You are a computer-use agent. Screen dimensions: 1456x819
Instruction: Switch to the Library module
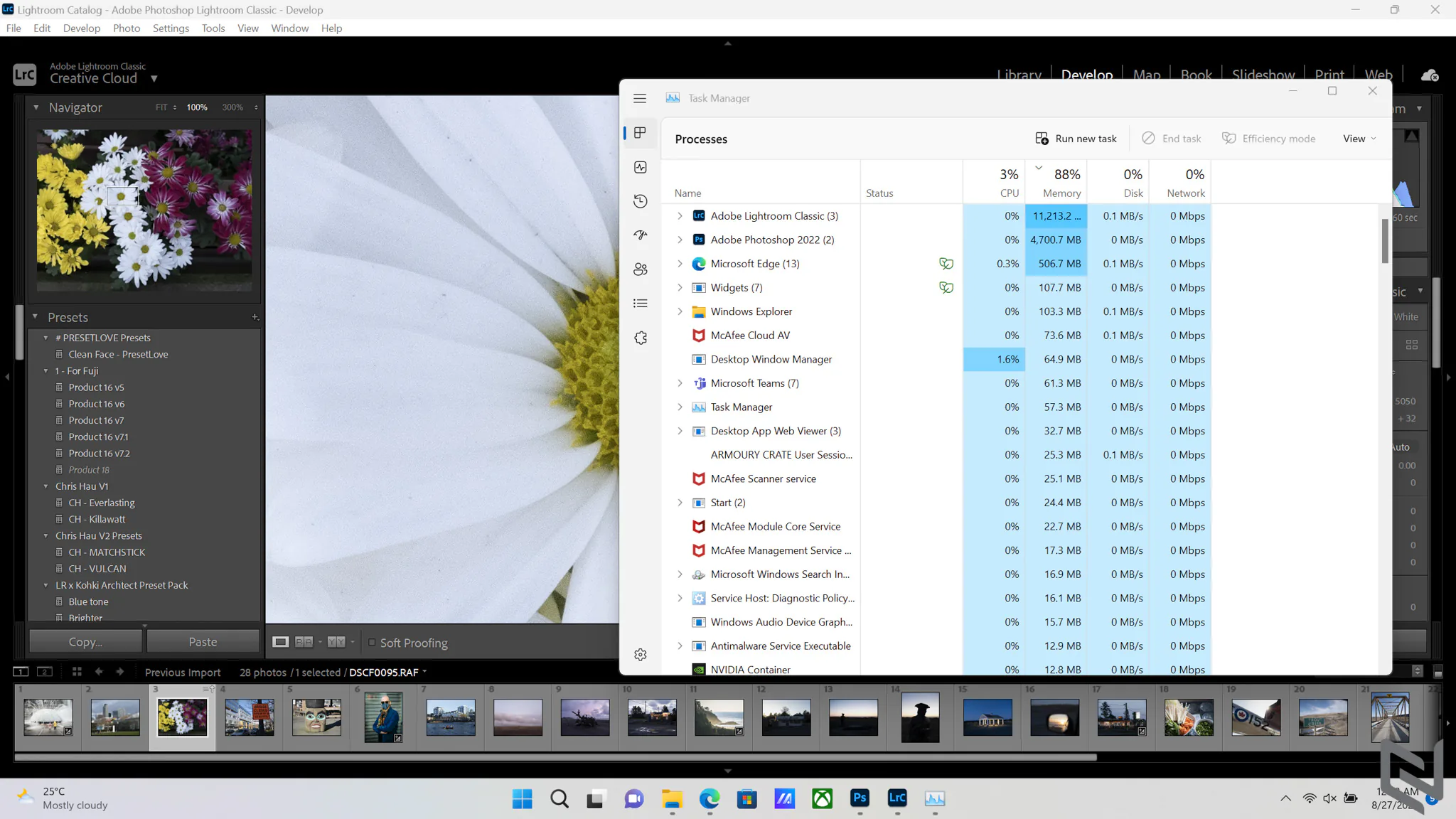click(x=1019, y=75)
